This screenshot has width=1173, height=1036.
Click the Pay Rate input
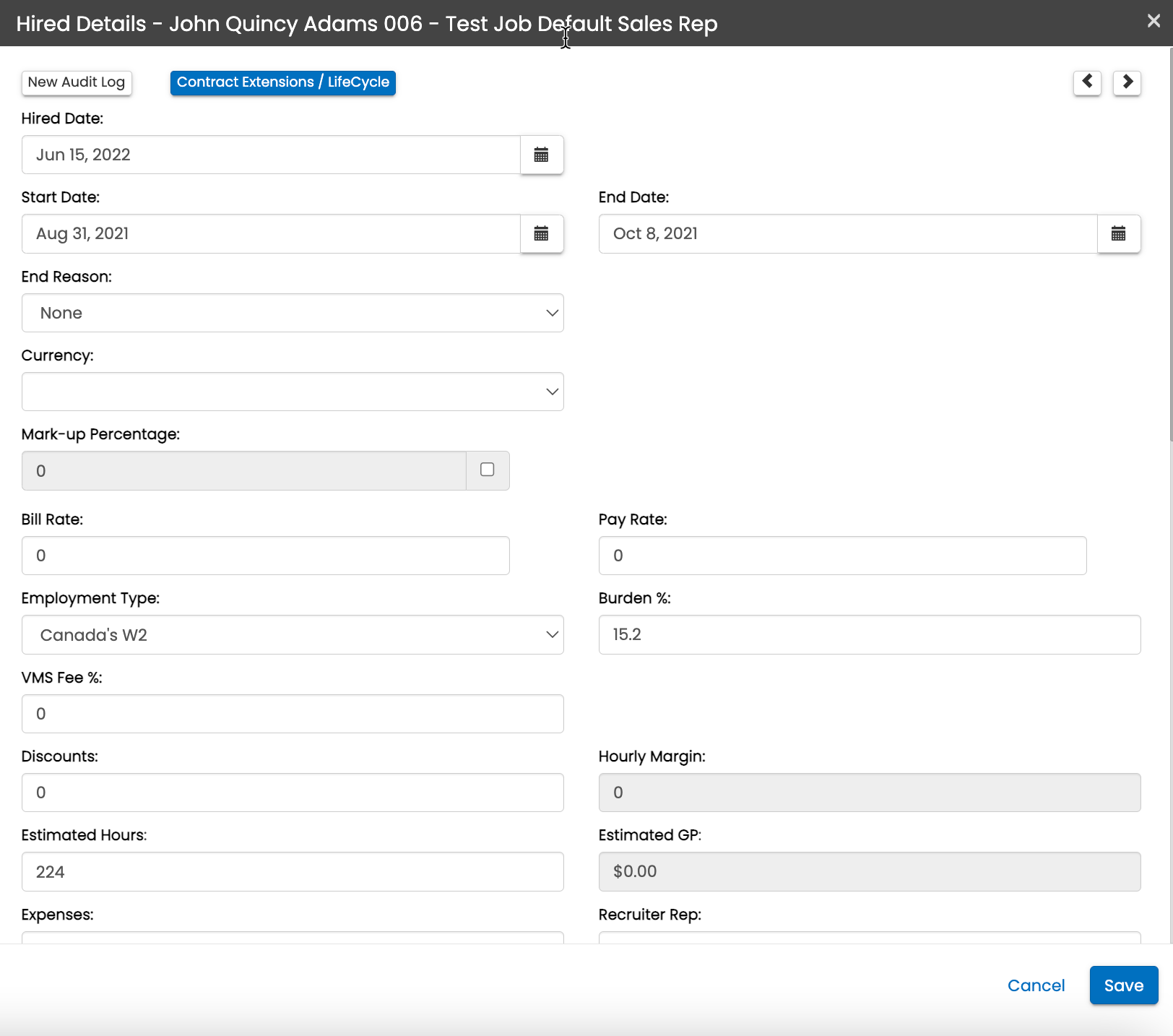pyautogui.click(x=843, y=556)
